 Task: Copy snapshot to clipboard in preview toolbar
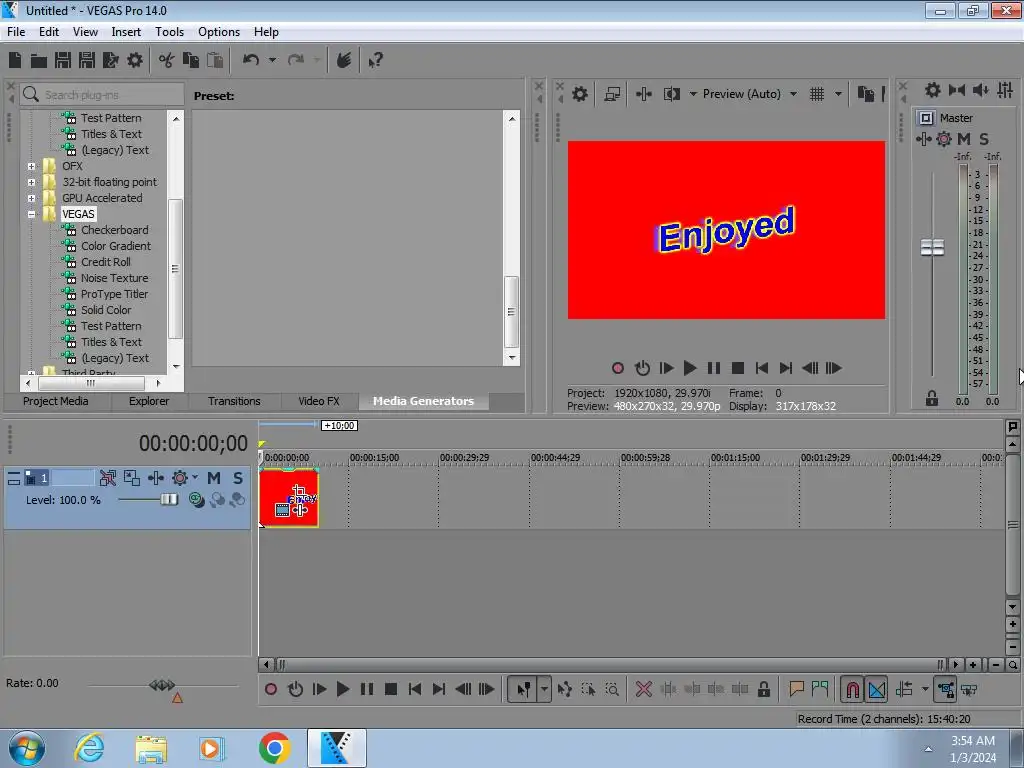[865, 94]
